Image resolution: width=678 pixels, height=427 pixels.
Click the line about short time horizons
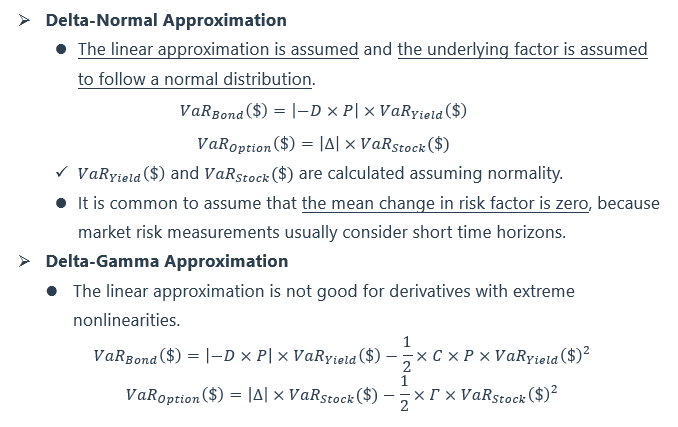[321, 232]
